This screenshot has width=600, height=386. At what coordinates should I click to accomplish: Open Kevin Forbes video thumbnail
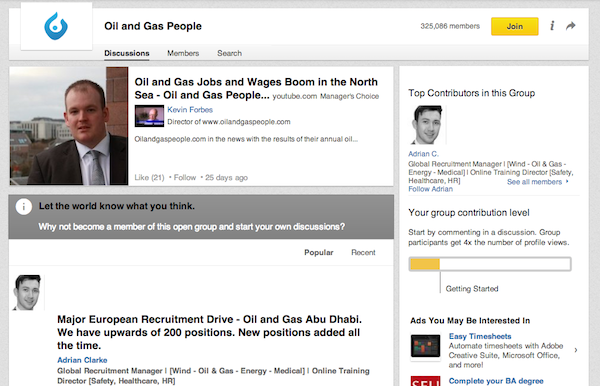point(149,116)
